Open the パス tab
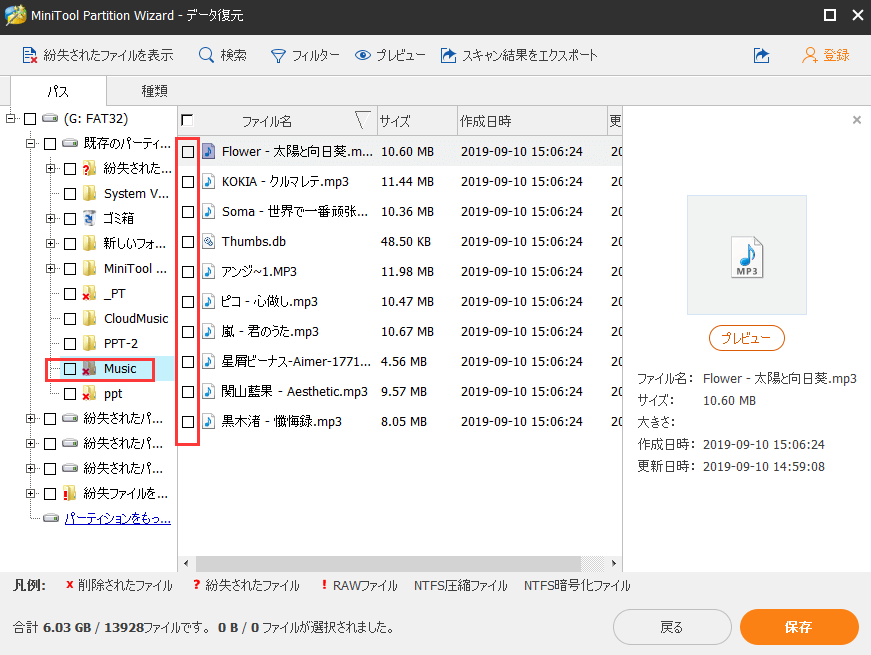Image resolution: width=871 pixels, height=655 pixels. (x=58, y=90)
